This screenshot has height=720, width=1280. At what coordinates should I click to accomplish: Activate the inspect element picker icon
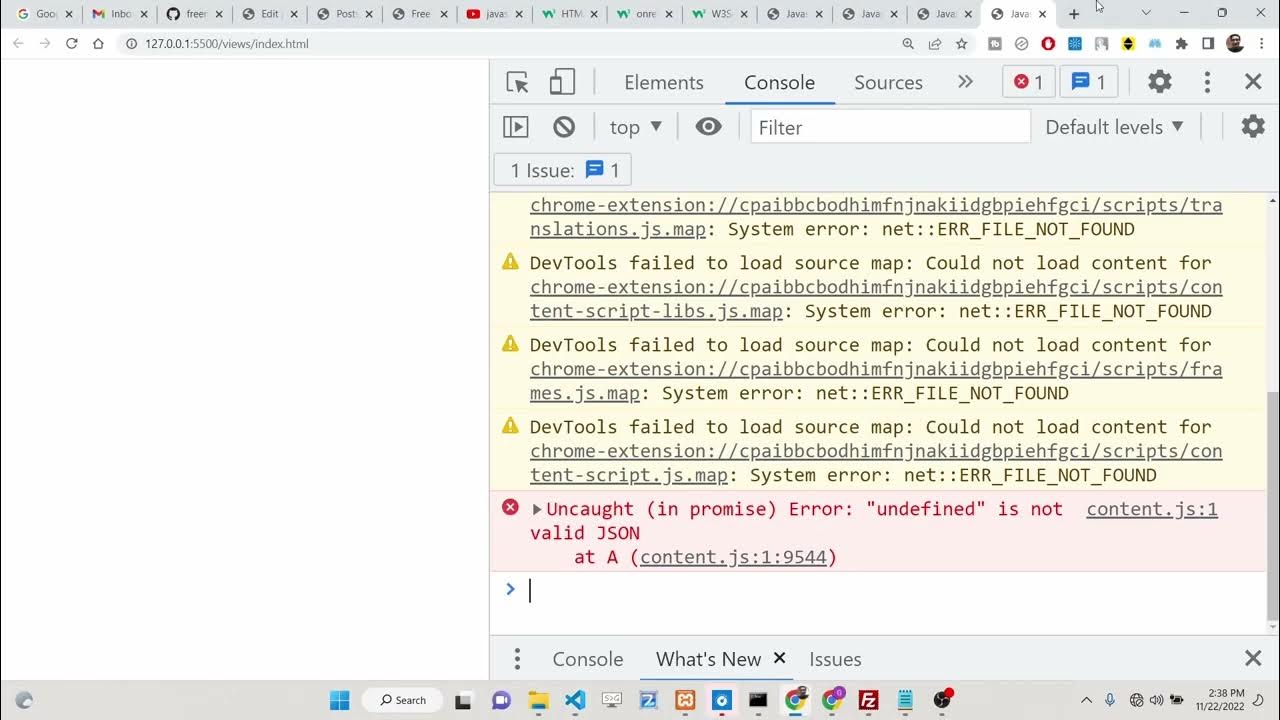click(x=517, y=83)
